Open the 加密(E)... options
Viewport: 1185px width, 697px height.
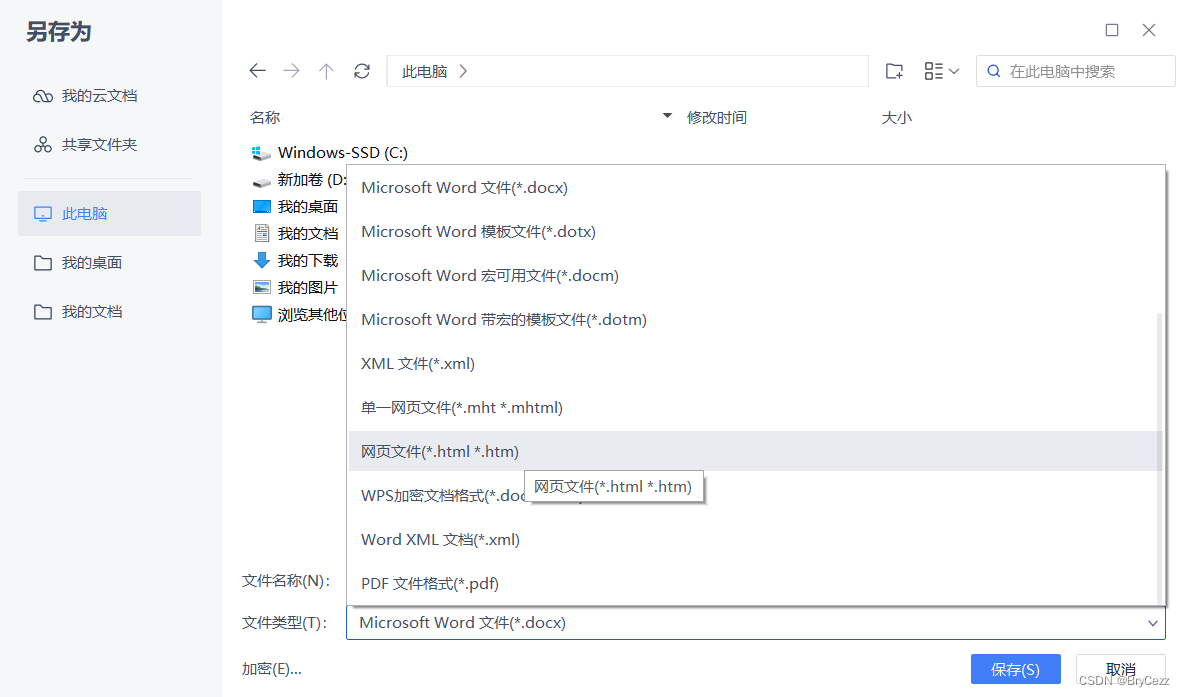click(x=271, y=669)
